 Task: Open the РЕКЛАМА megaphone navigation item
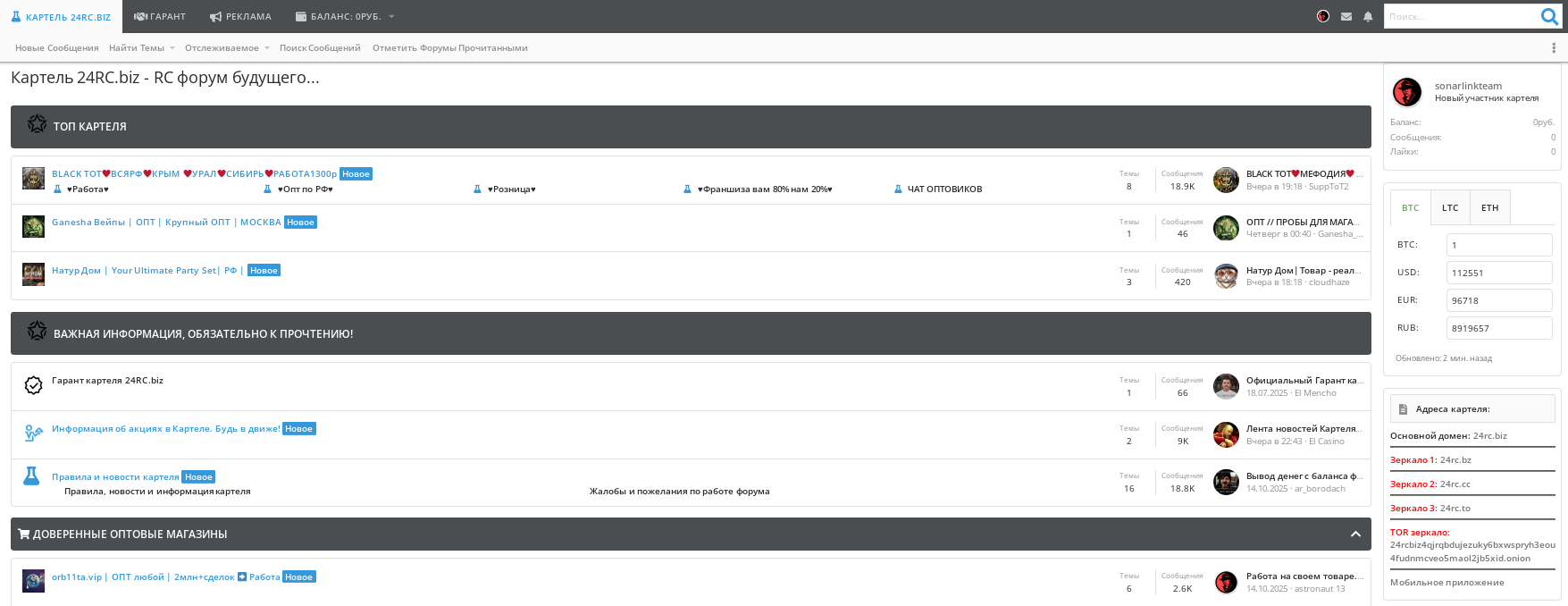click(240, 17)
